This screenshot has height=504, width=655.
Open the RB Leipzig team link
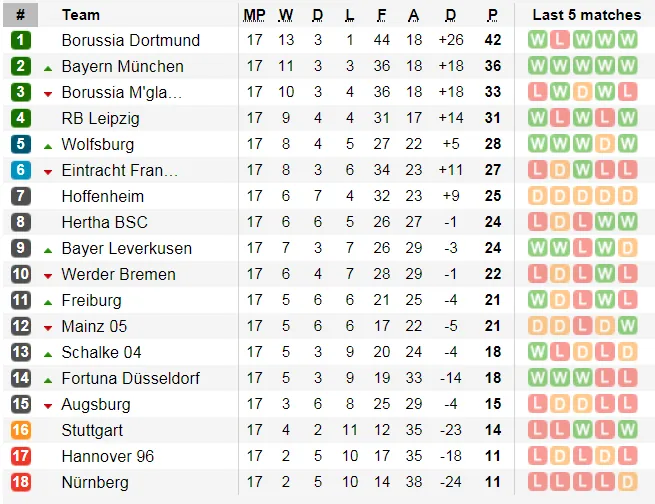(100, 118)
